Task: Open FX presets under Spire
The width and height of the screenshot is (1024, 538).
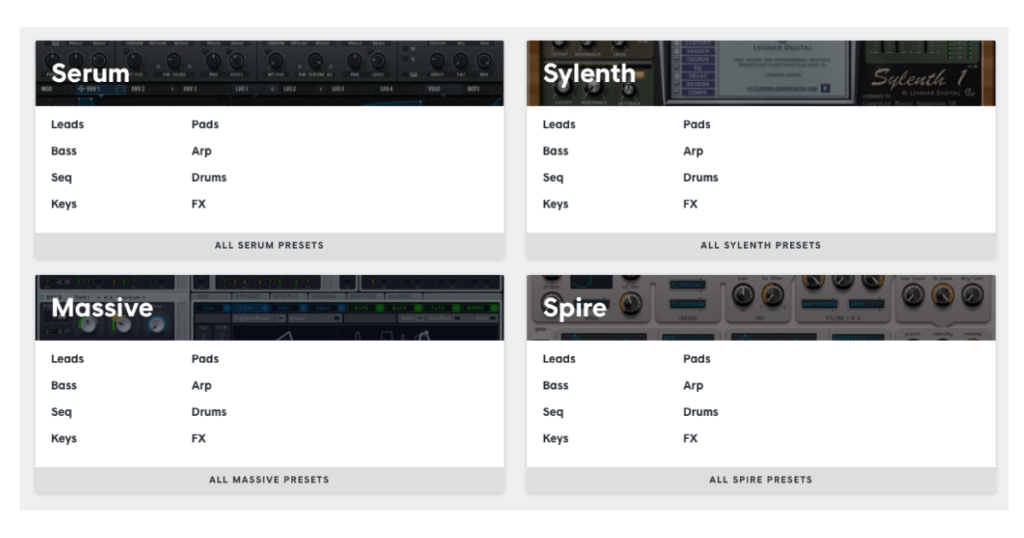Action: [x=690, y=438]
